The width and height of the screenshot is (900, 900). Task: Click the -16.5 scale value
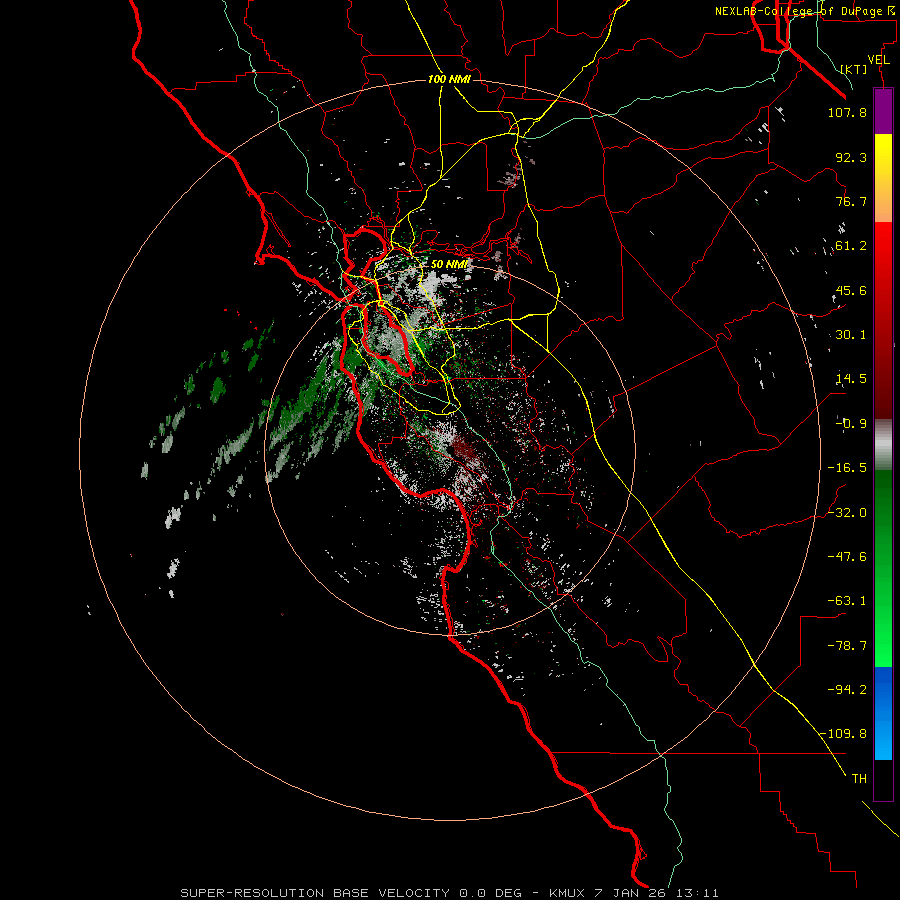tap(847, 468)
